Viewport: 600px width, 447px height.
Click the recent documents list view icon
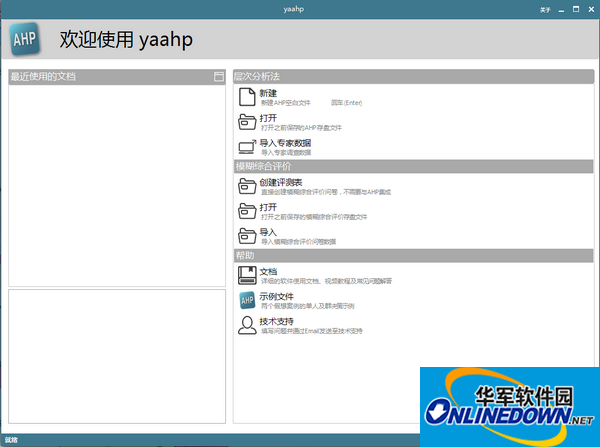[x=219, y=77]
